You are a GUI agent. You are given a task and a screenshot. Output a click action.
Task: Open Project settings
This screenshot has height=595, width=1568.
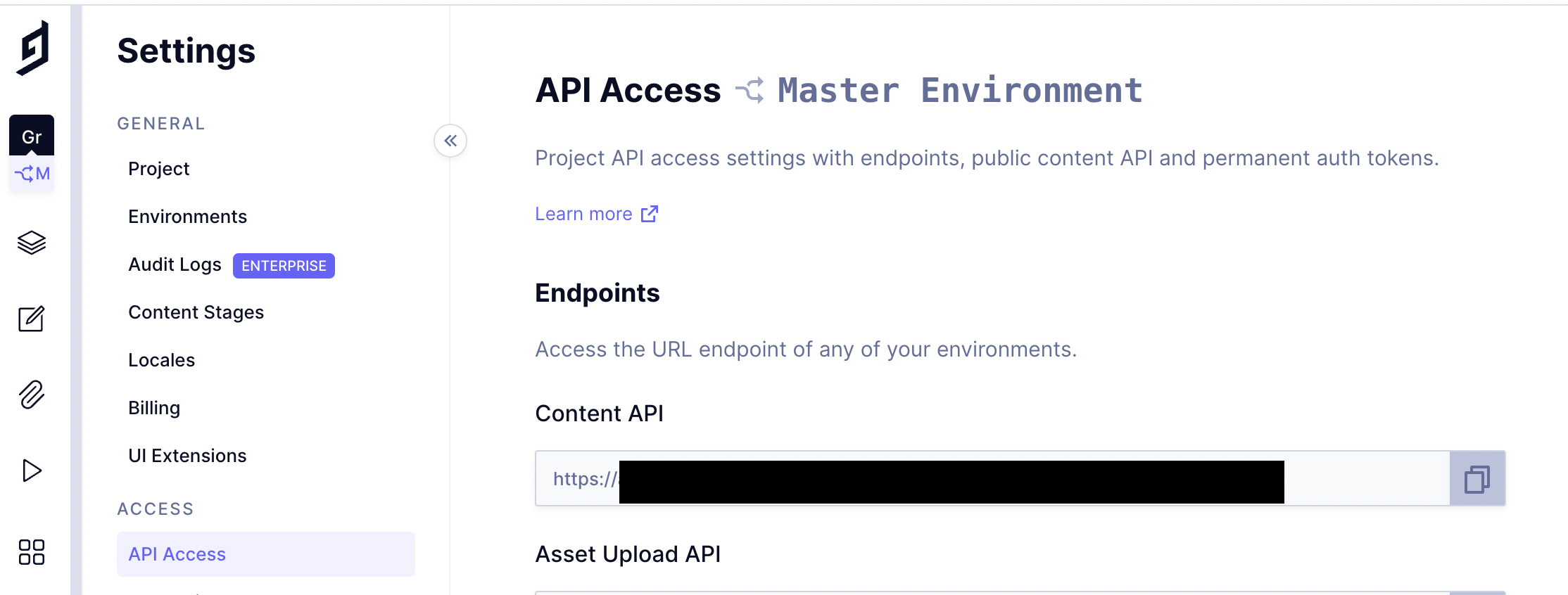click(159, 169)
